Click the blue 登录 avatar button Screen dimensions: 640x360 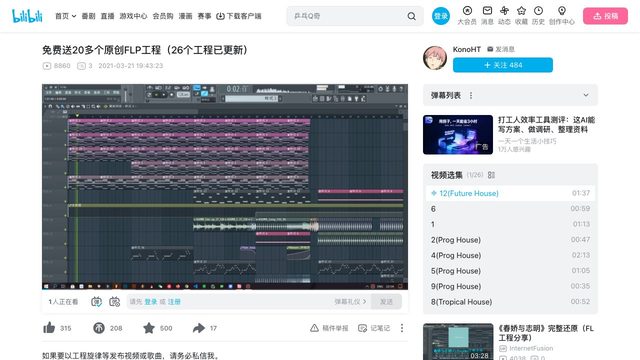(441, 16)
